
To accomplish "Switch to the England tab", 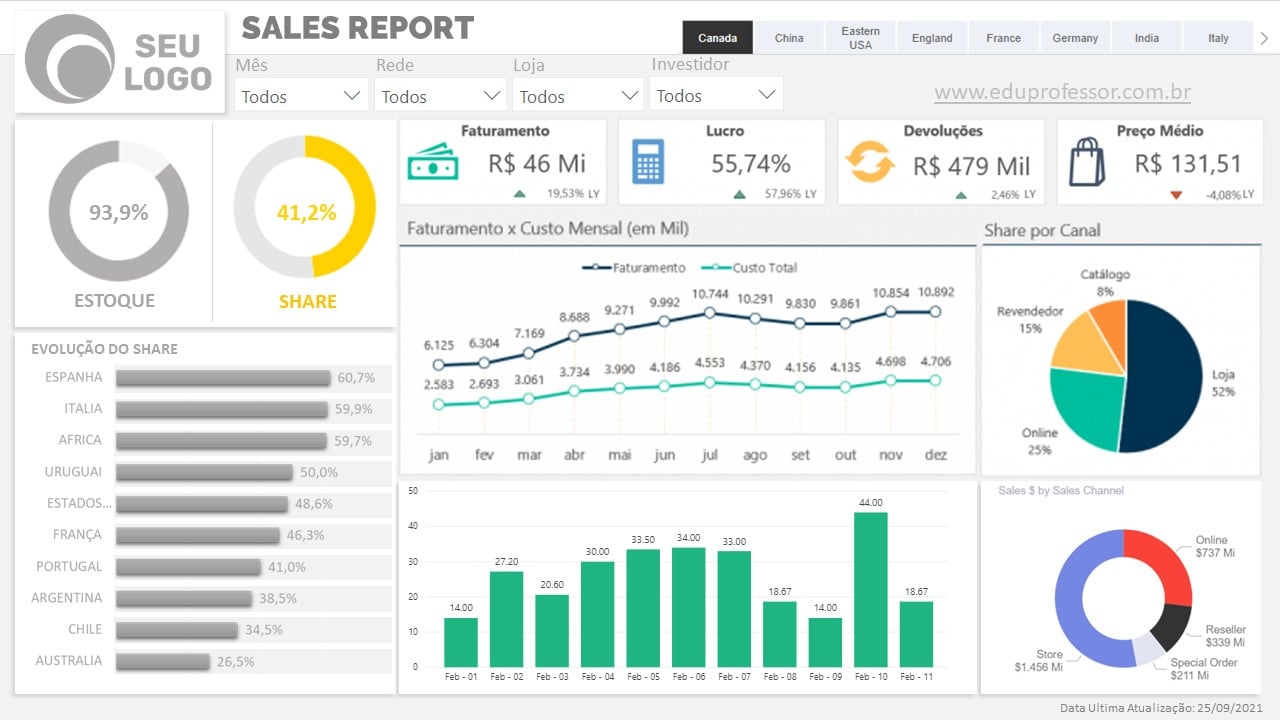I will pyautogui.click(x=932, y=38).
